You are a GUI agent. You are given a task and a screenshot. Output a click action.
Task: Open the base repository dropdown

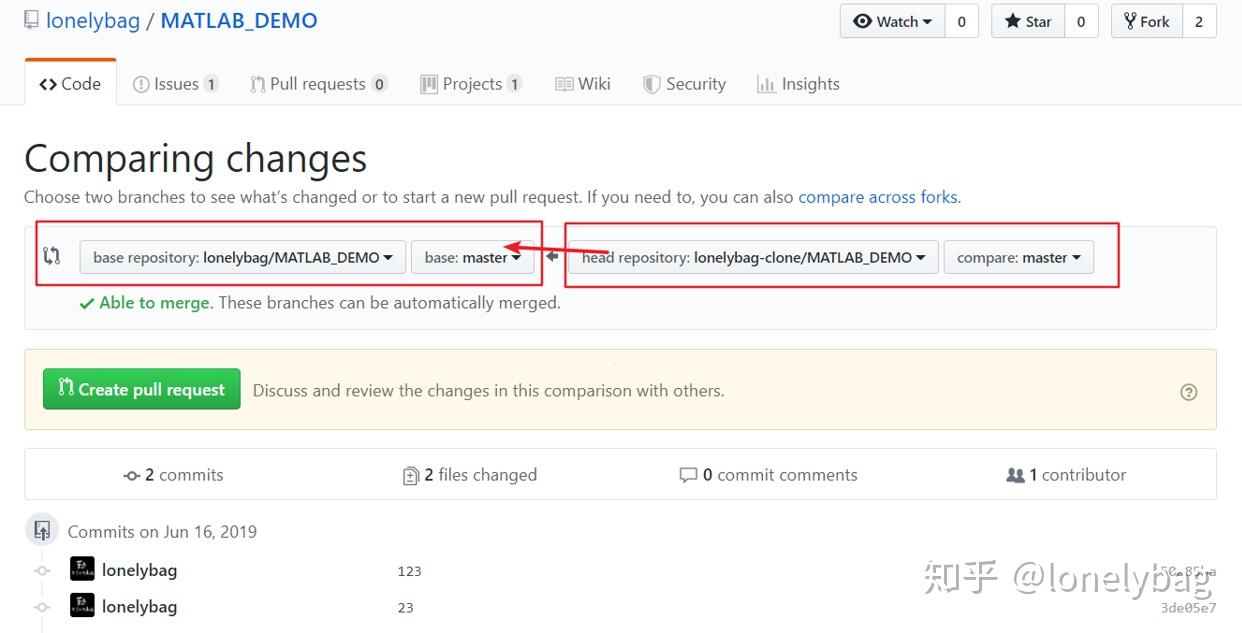[242, 257]
